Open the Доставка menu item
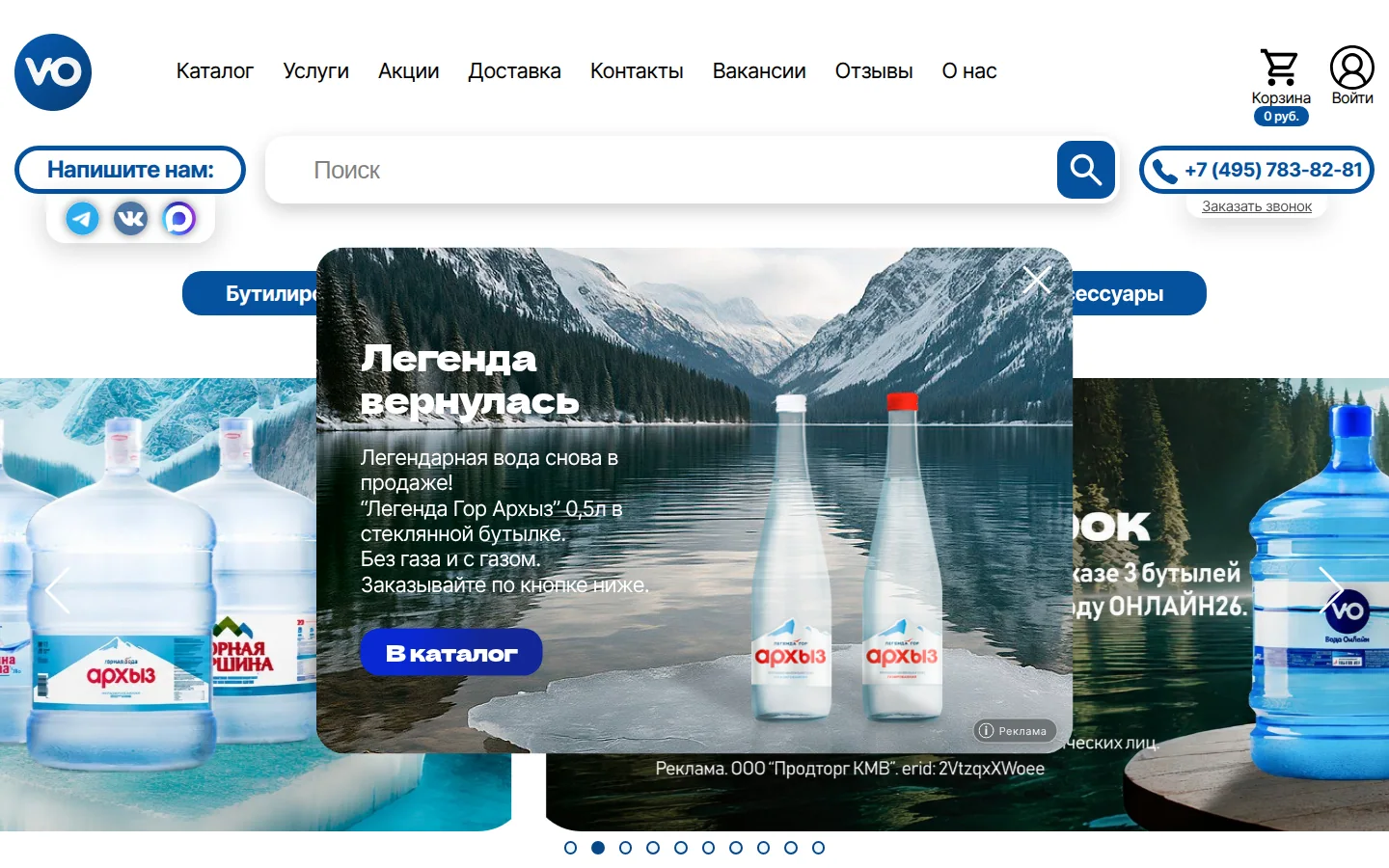This screenshot has width=1389, height=868. click(x=515, y=71)
